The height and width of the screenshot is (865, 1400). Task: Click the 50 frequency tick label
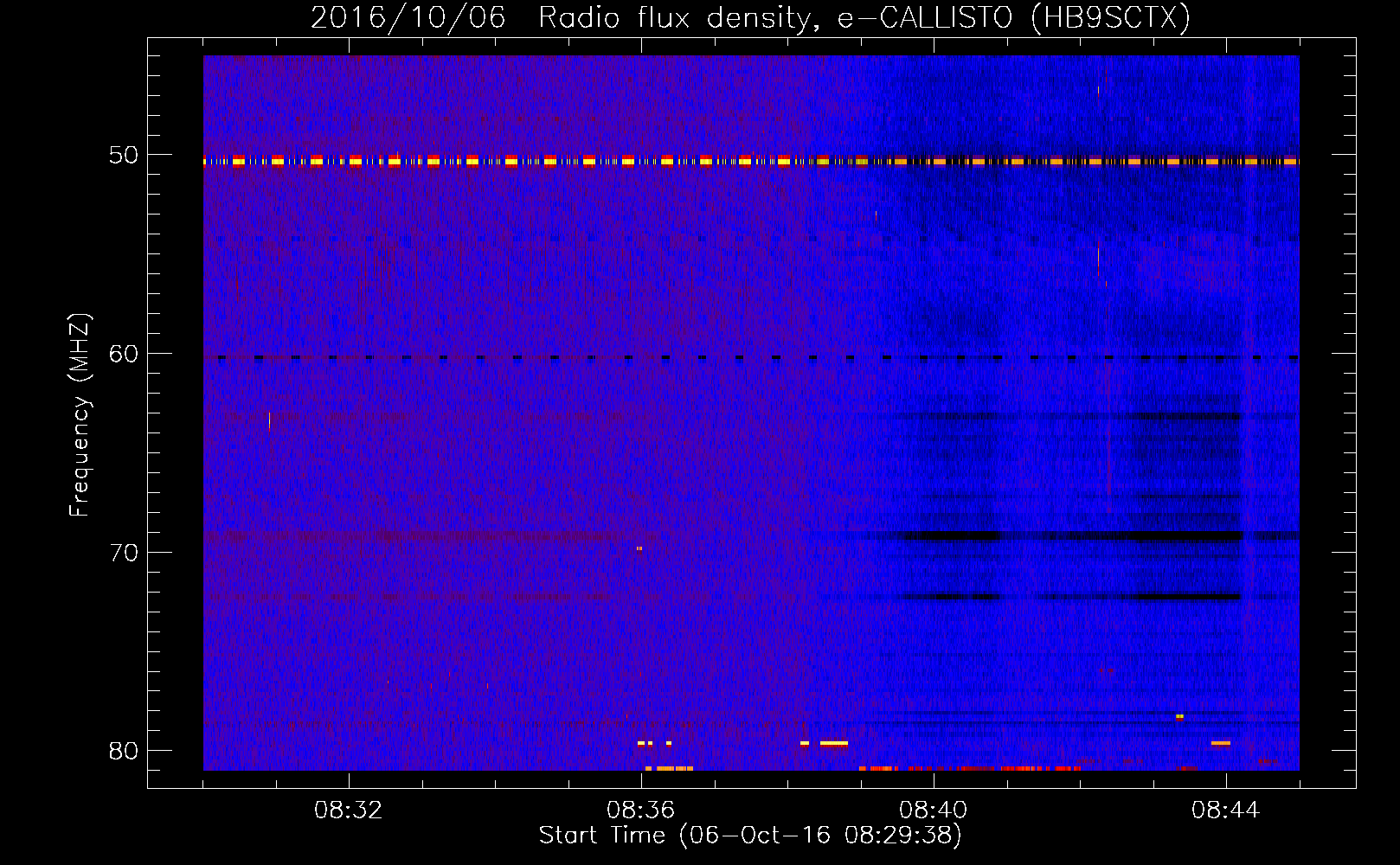[124, 156]
